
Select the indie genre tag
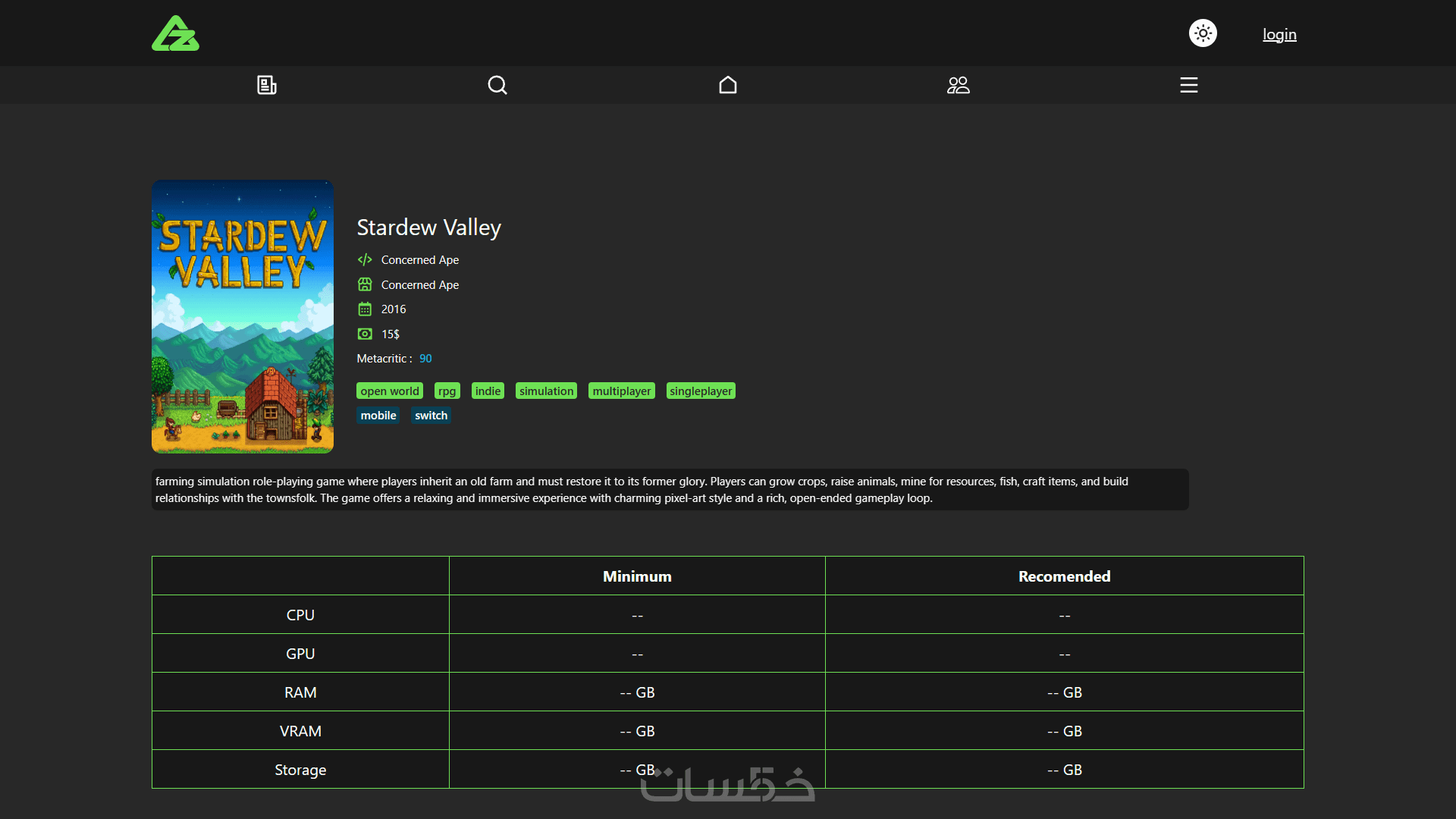pos(488,391)
